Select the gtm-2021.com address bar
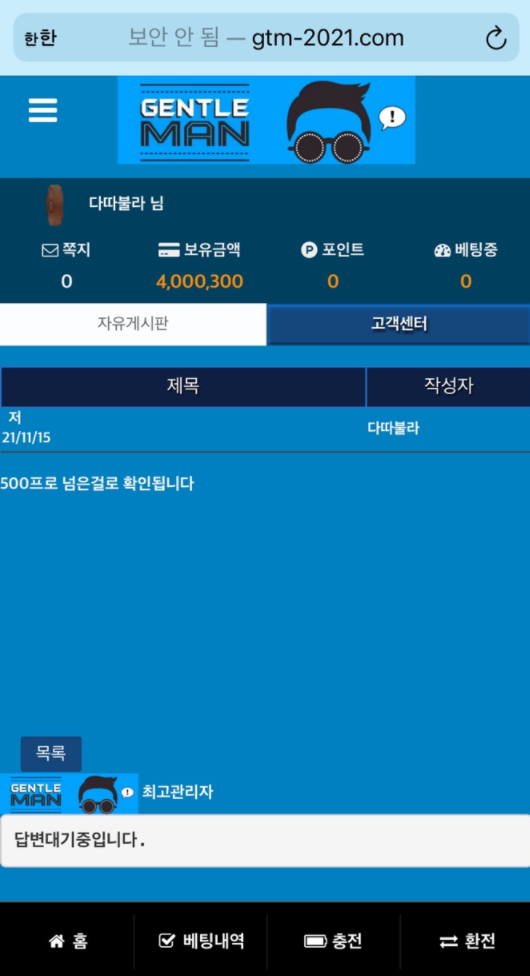The height and width of the screenshot is (976, 530). 266,38
